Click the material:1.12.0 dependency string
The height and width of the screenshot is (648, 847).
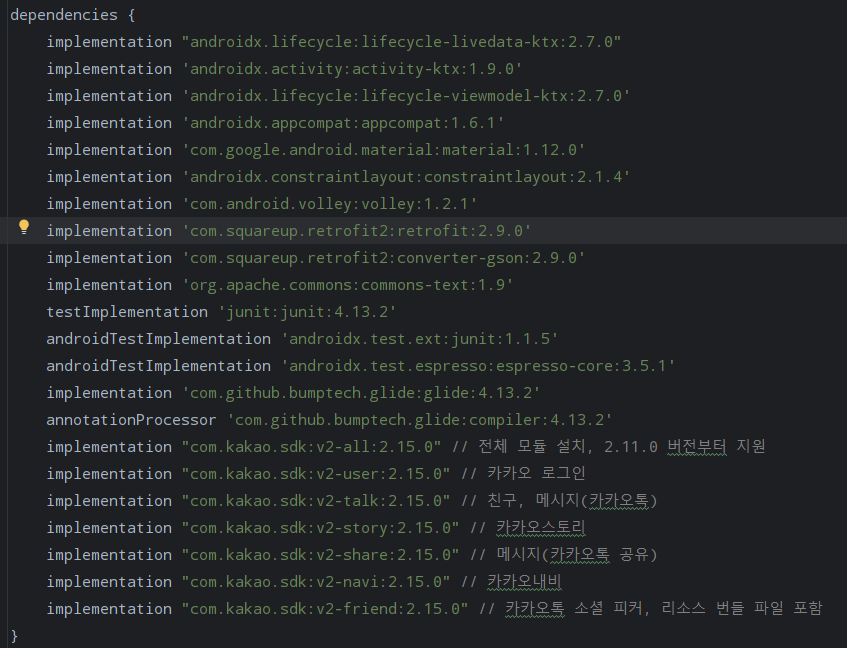coord(384,150)
